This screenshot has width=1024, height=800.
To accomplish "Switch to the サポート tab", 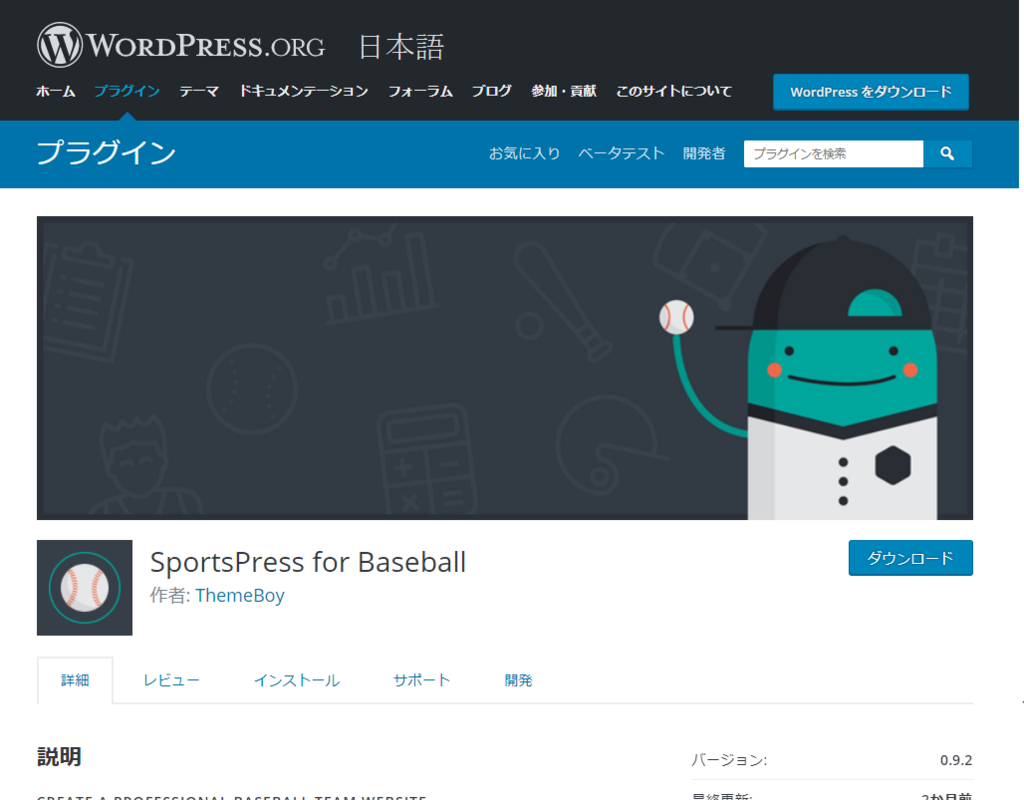I will [x=422, y=680].
